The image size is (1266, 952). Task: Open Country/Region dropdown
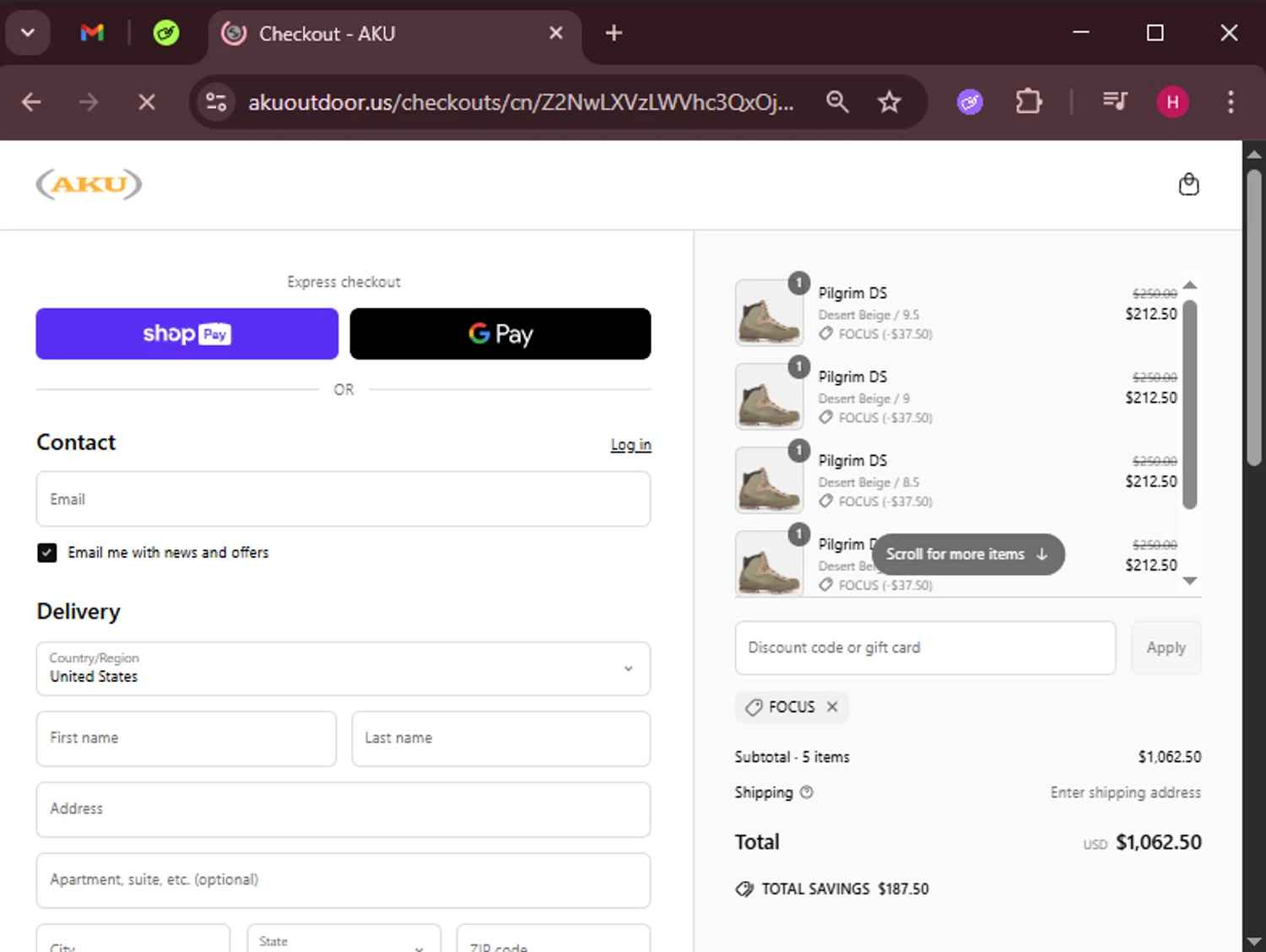pos(343,668)
